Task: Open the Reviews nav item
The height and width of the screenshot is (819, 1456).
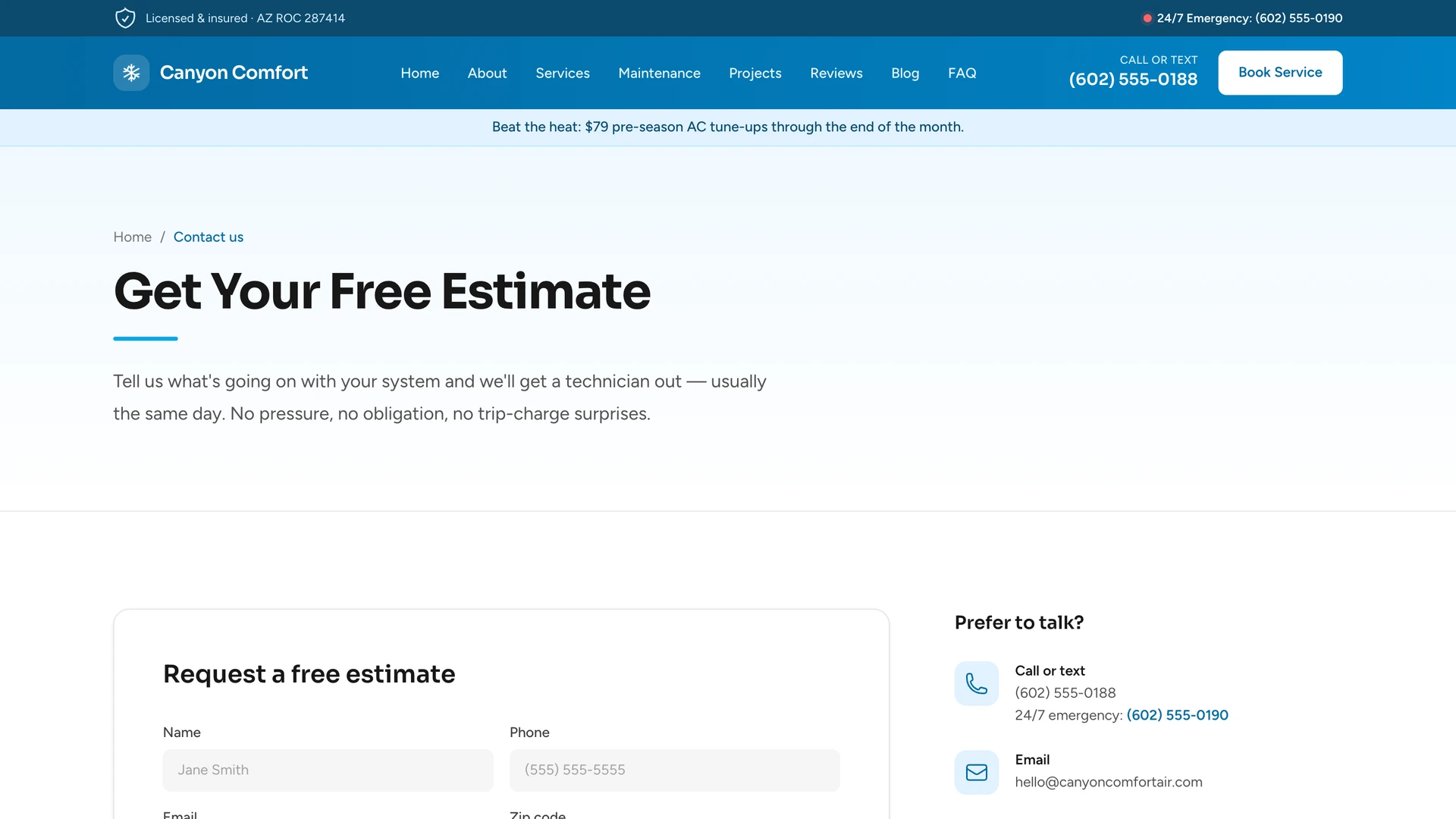Action: tap(836, 73)
